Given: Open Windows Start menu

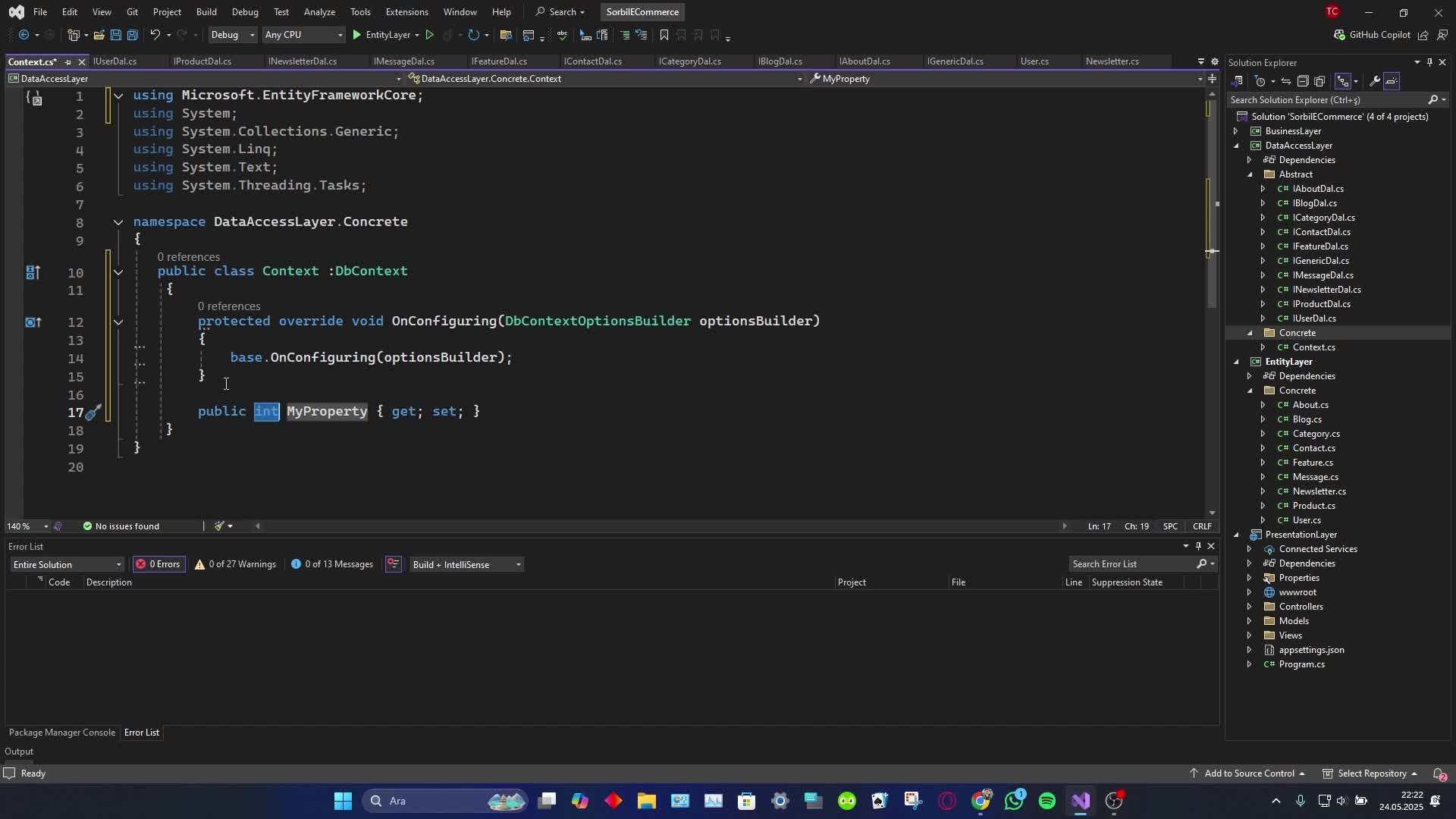Looking at the screenshot, I should click(x=343, y=801).
